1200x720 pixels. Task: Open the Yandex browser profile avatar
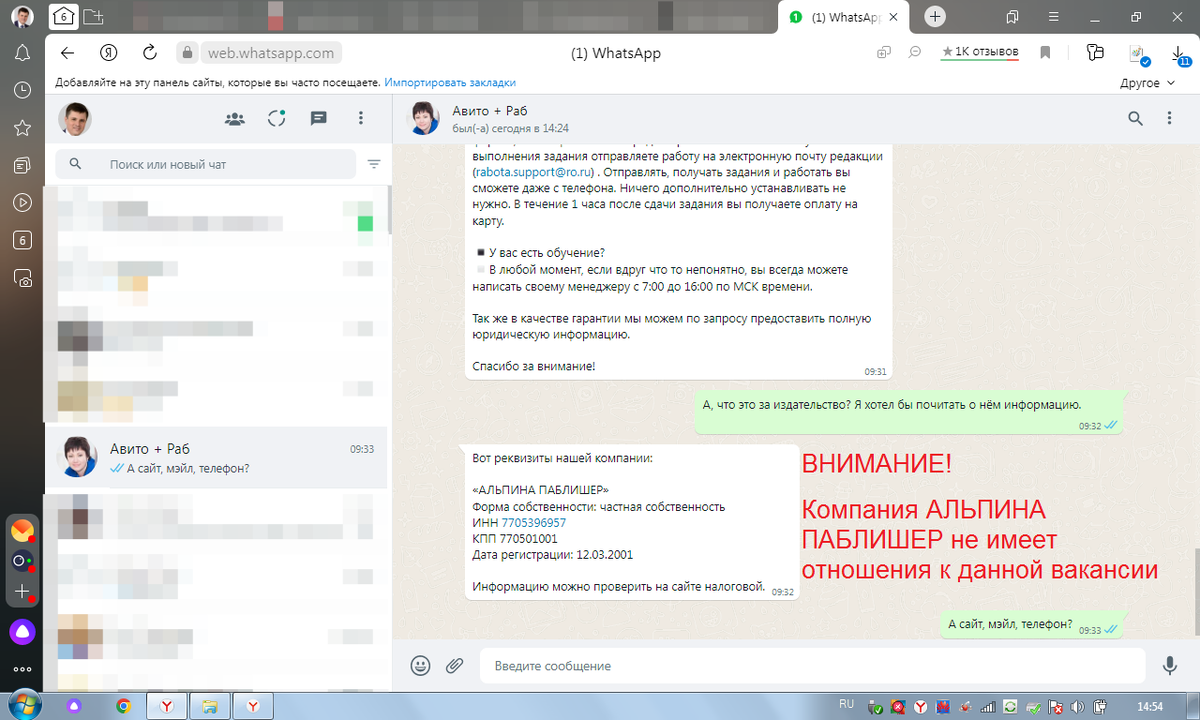[22, 17]
